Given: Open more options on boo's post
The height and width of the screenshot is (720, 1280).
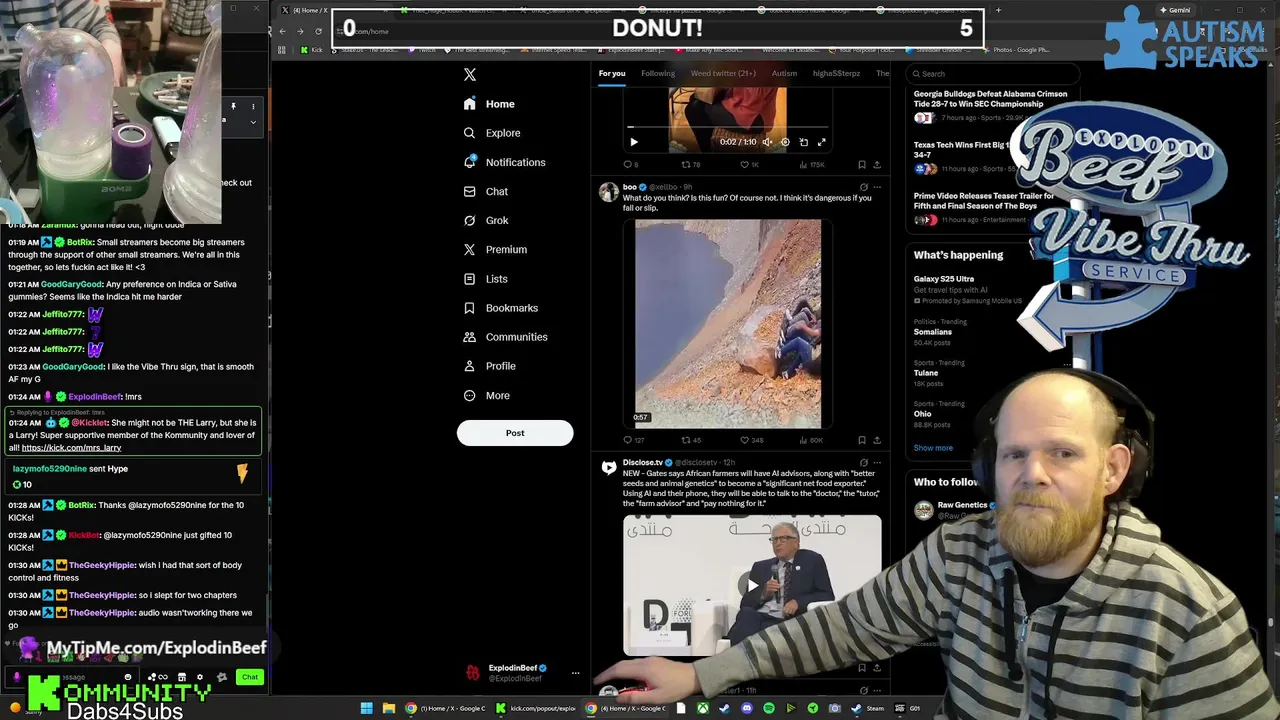Looking at the screenshot, I should 877,187.
